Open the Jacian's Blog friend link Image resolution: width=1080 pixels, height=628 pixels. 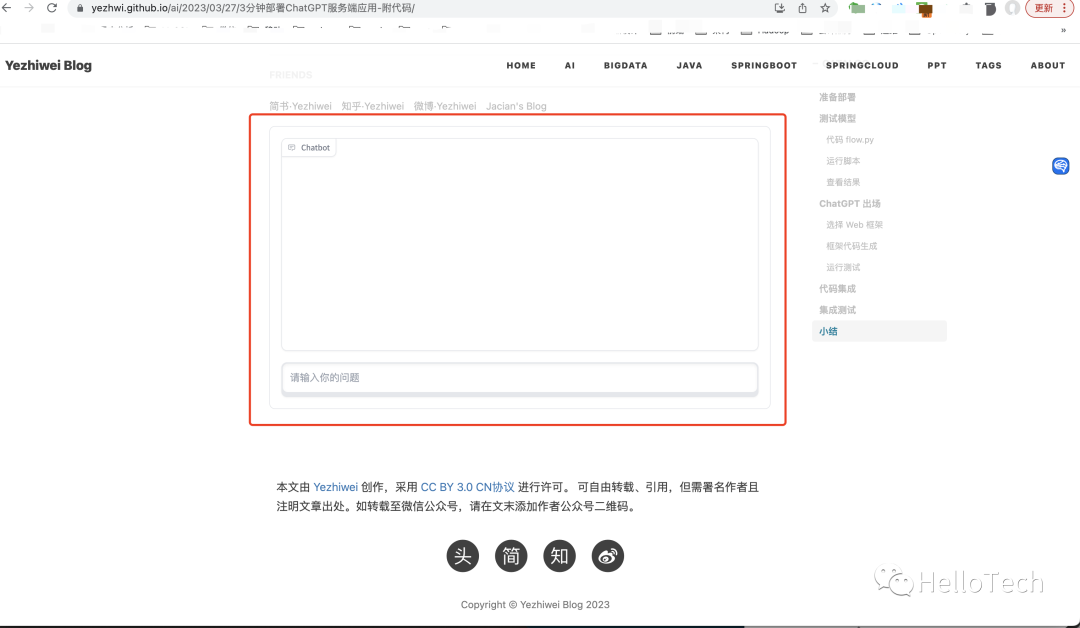click(x=516, y=106)
